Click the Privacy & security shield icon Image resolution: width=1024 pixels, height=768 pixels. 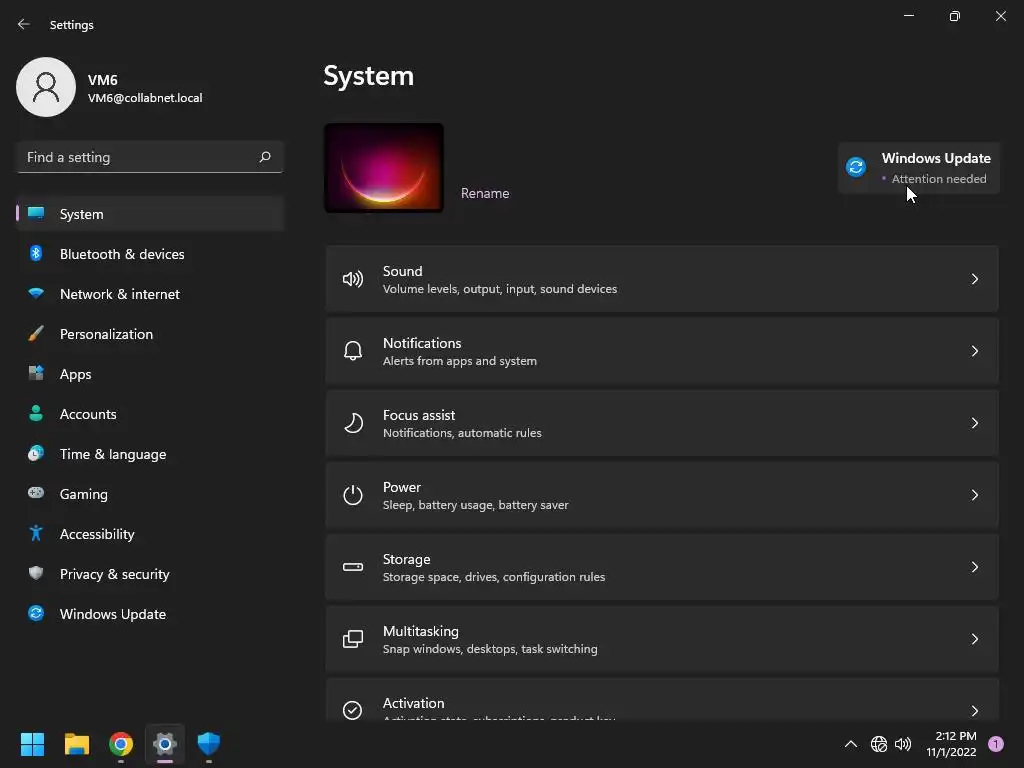tap(36, 573)
